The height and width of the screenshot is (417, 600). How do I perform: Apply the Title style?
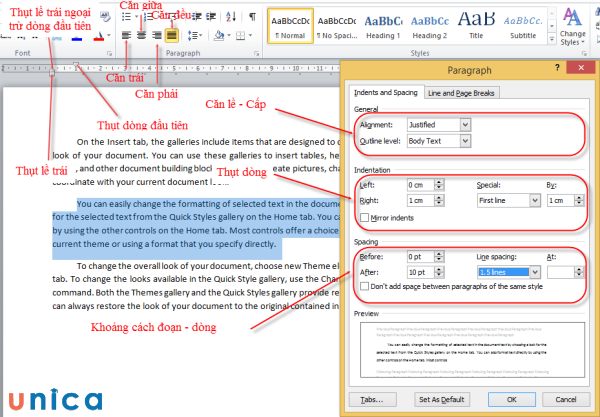(x=476, y=26)
